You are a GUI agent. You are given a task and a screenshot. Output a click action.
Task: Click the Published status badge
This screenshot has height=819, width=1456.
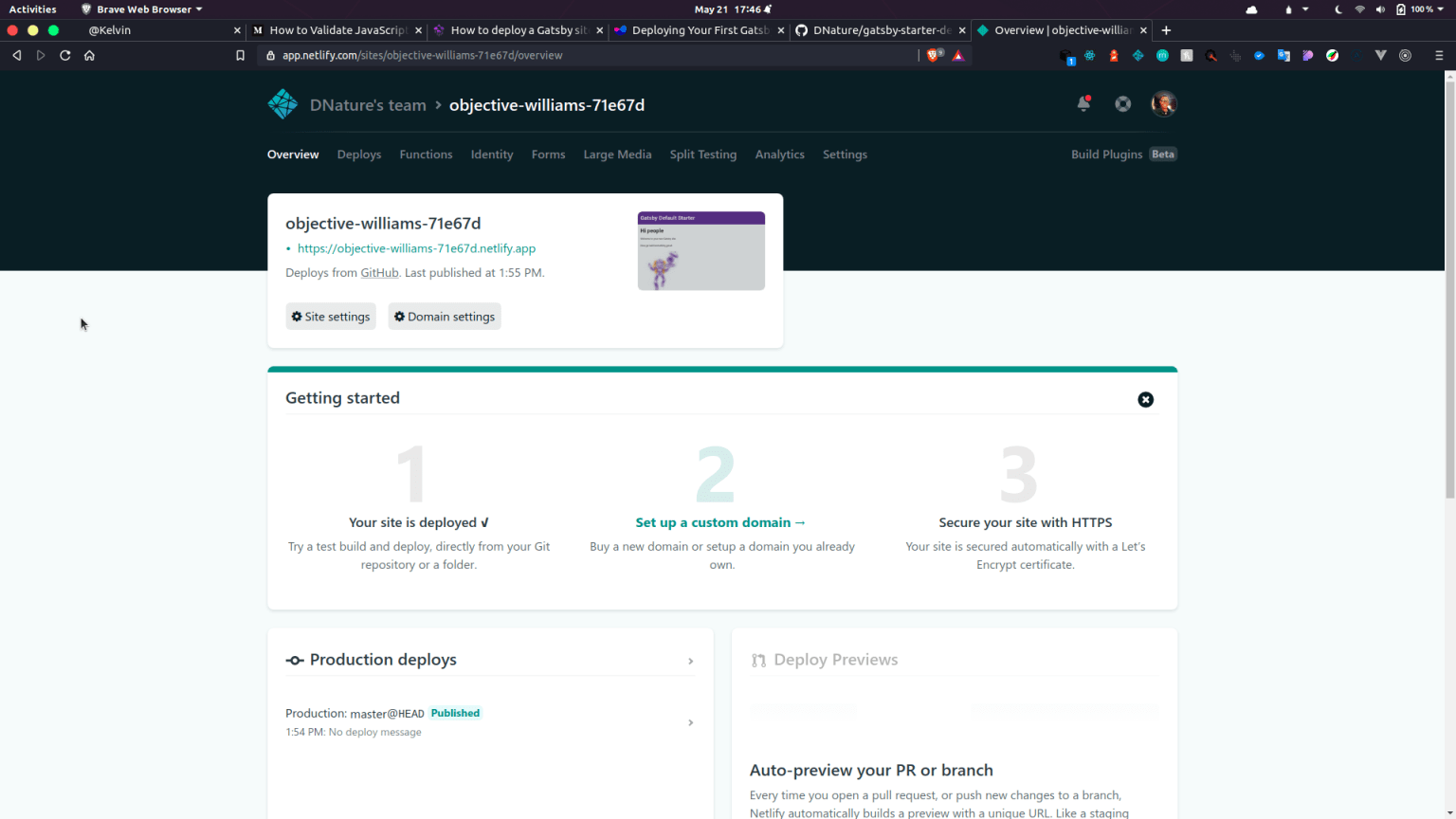point(455,713)
